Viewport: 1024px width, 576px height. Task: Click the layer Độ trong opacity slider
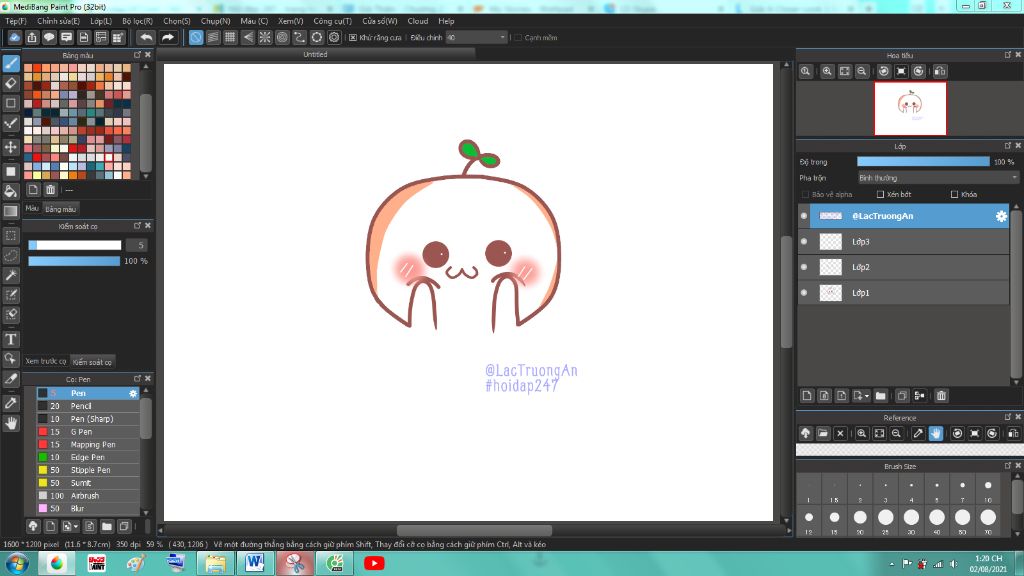(x=923, y=162)
